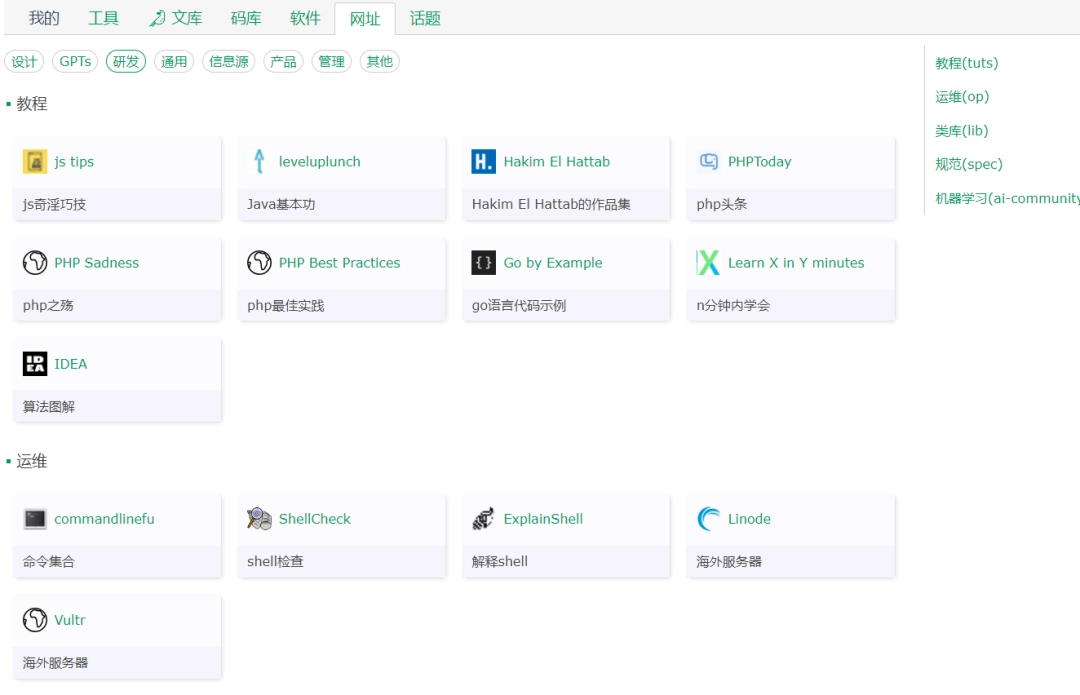Open the leveluplunch link
Image resolution: width=1080 pixels, height=695 pixels.
click(x=320, y=162)
